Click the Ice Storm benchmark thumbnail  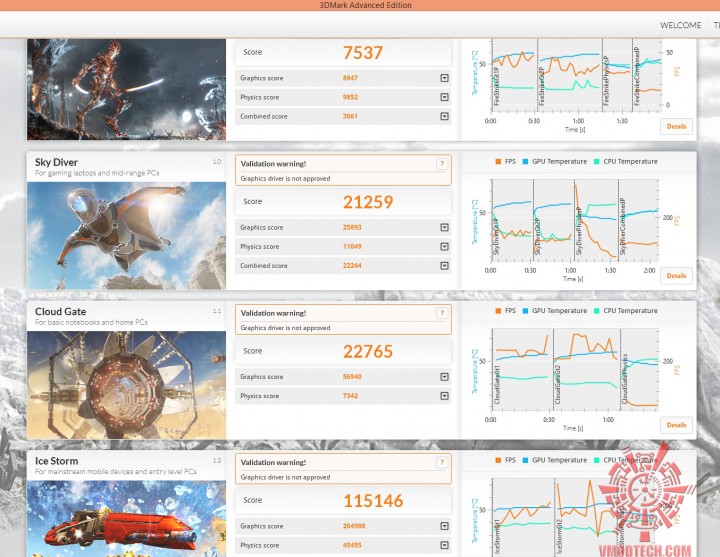click(126, 519)
